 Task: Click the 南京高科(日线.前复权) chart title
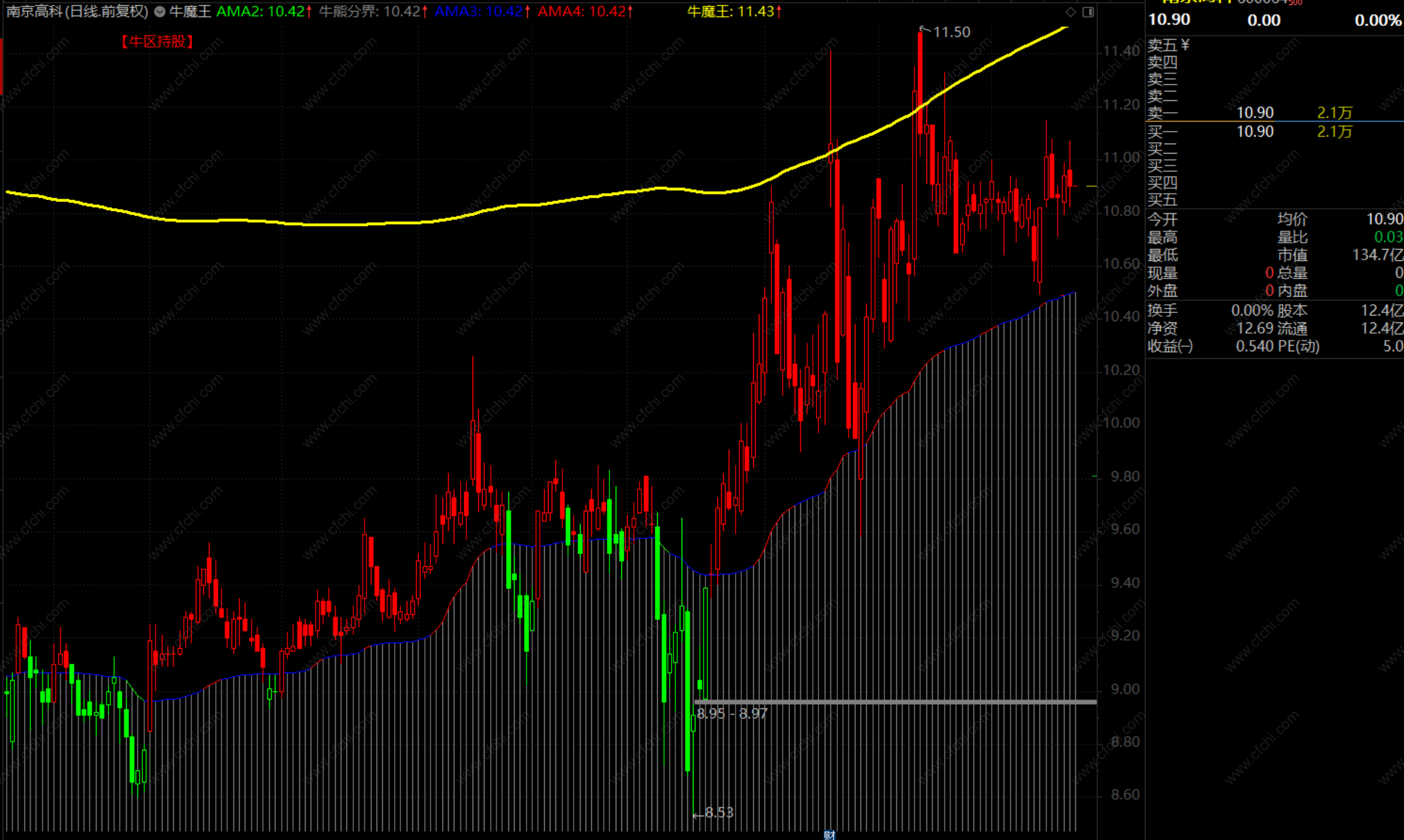(77, 11)
